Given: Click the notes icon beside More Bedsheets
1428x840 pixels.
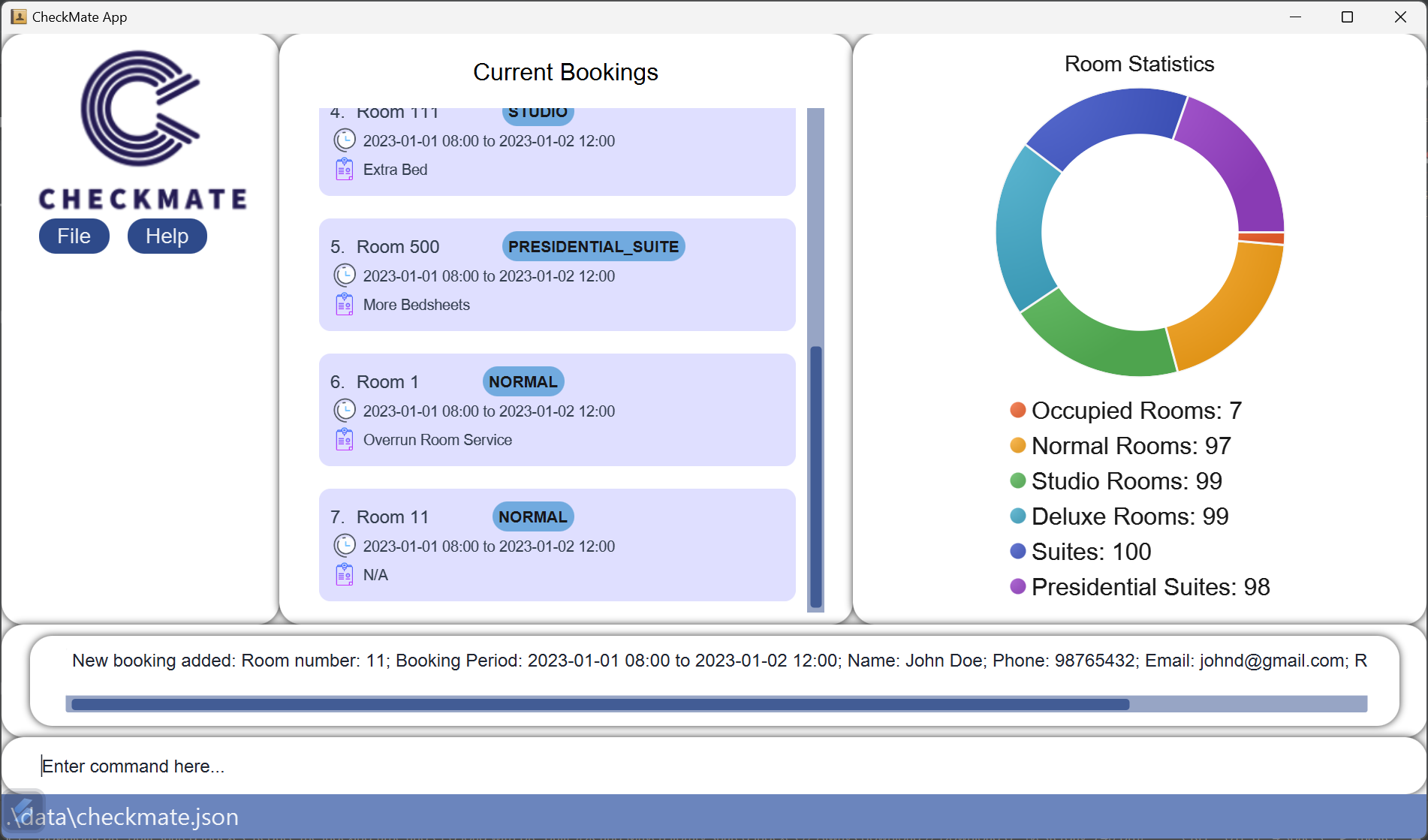Looking at the screenshot, I should point(345,304).
